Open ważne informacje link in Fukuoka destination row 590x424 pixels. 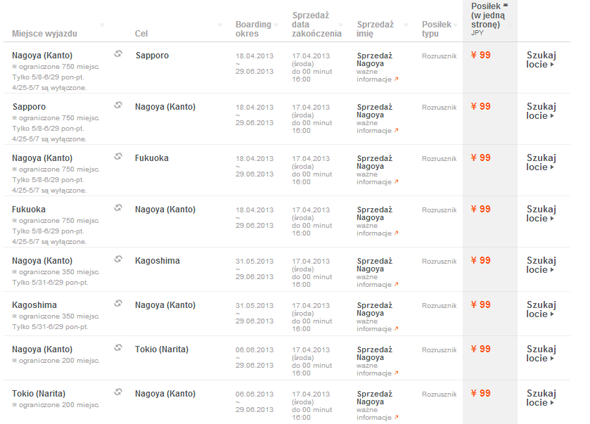[377, 178]
